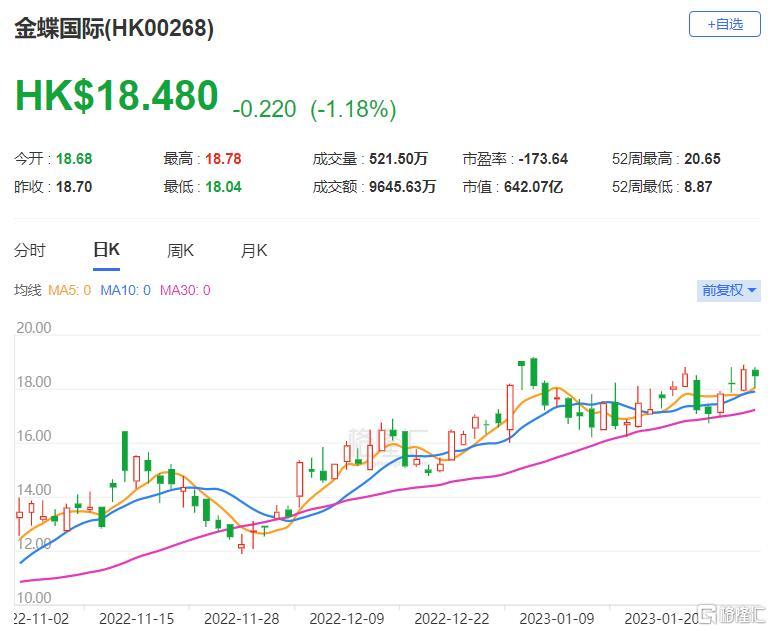Click the P/E ratio value -173.64
This screenshot has width=772, height=631.
tap(543, 159)
